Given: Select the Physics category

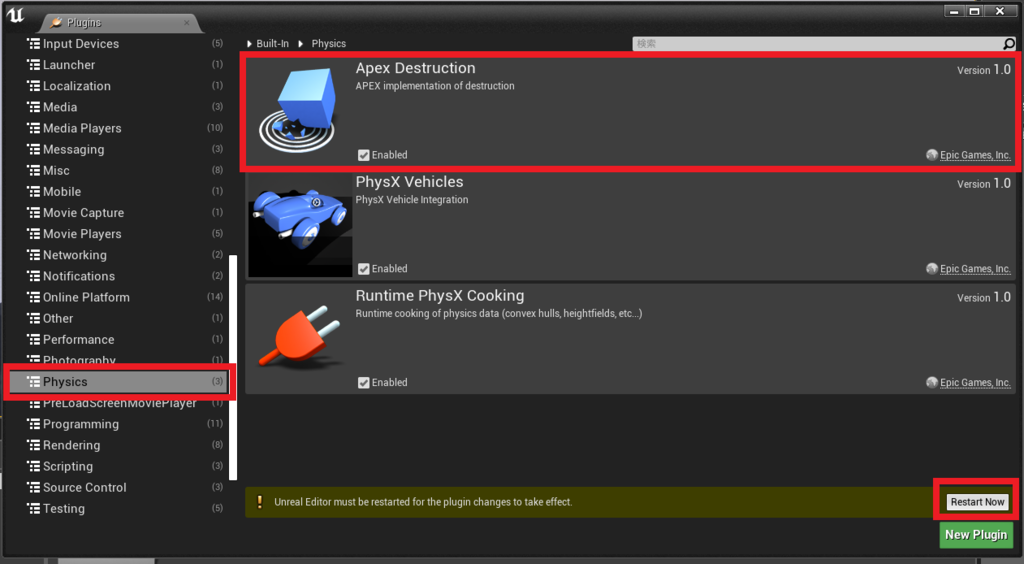Looking at the screenshot, I should coord(119,381).
